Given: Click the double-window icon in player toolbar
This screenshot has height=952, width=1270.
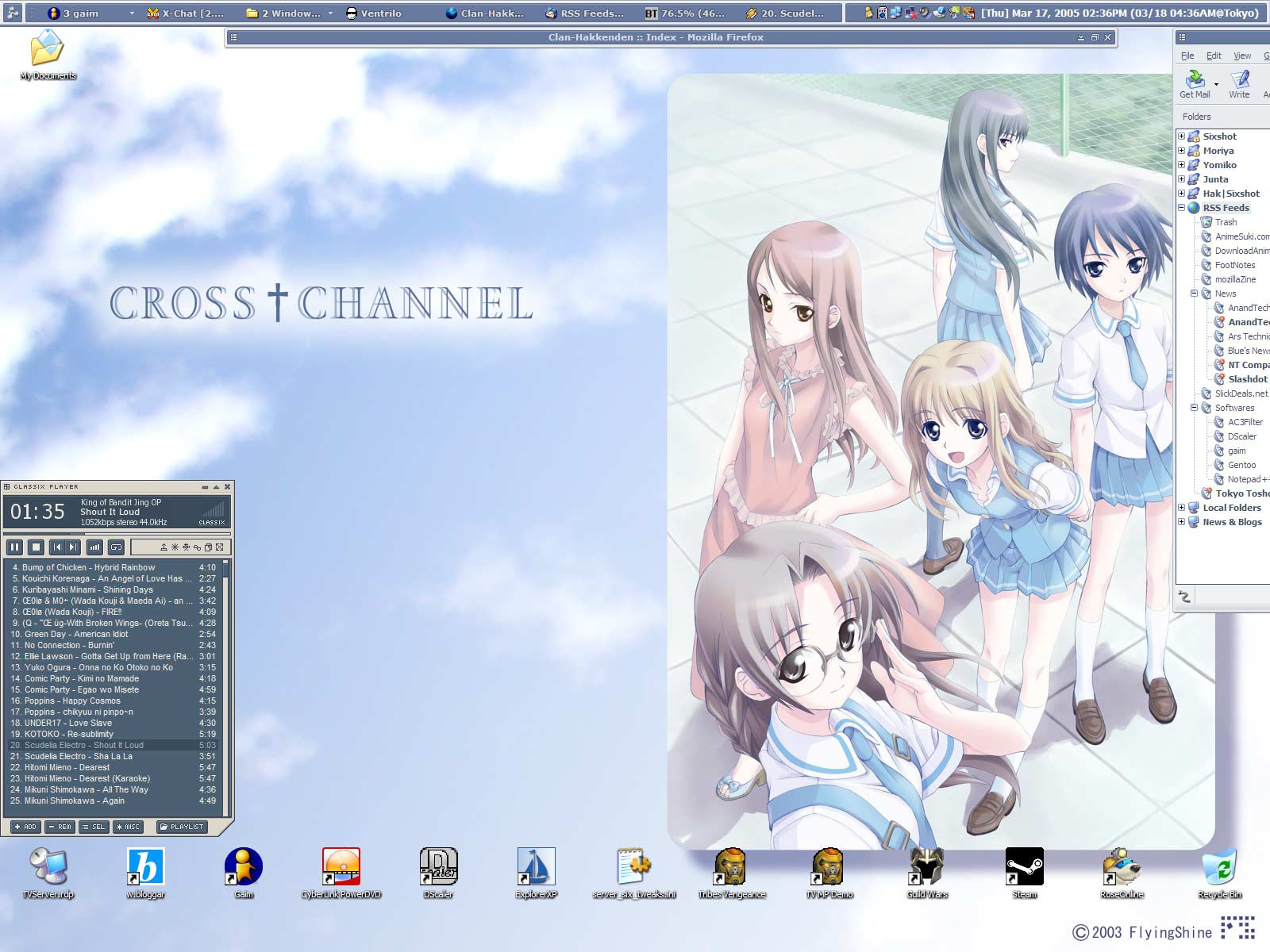Looking at the screenshot, I should (x=208, y=547).
